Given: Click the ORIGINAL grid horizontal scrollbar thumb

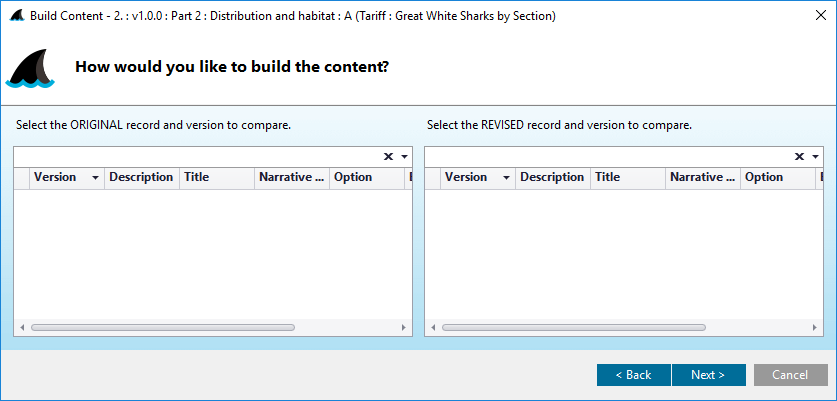Looking at the screenshot, I should pos(163,327).
